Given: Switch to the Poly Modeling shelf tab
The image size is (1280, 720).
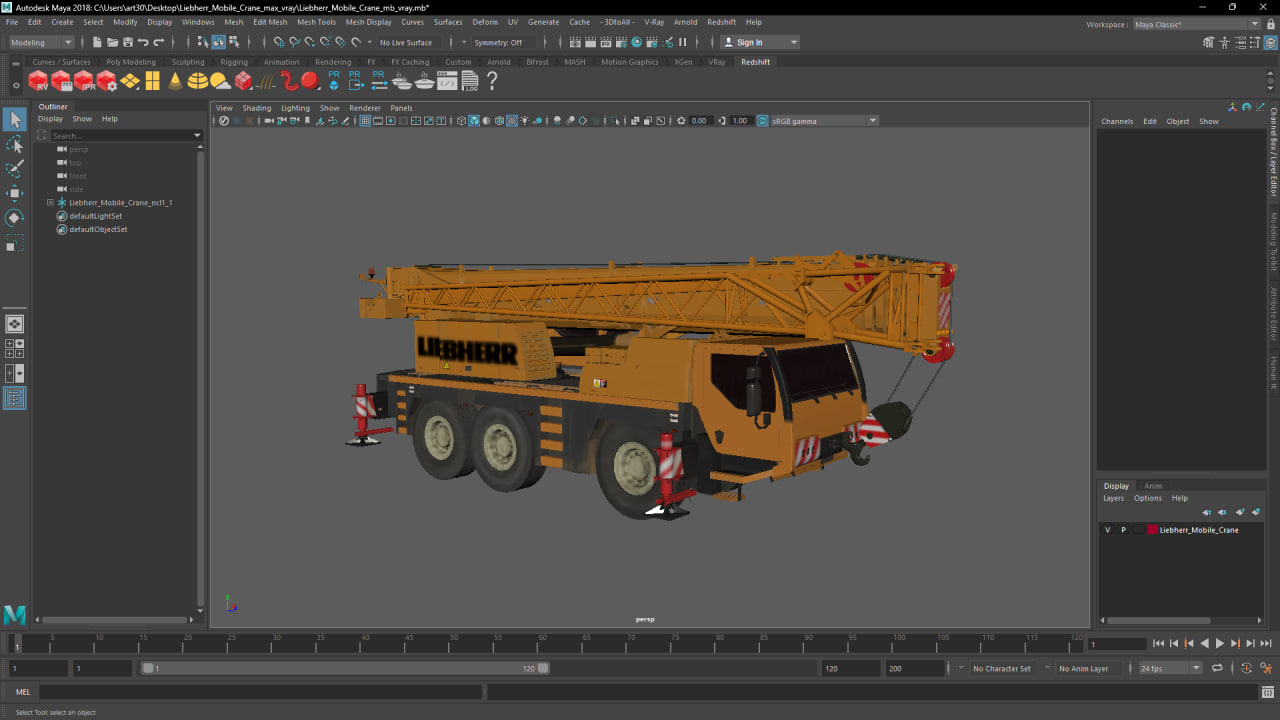Looking at the screenshot, I should click(x=131, y=62).
